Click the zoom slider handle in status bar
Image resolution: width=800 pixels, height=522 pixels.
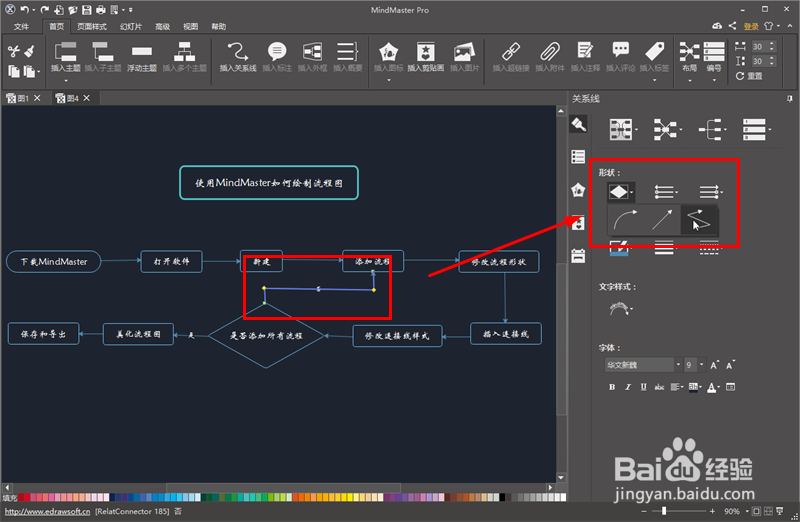(664, 511)
